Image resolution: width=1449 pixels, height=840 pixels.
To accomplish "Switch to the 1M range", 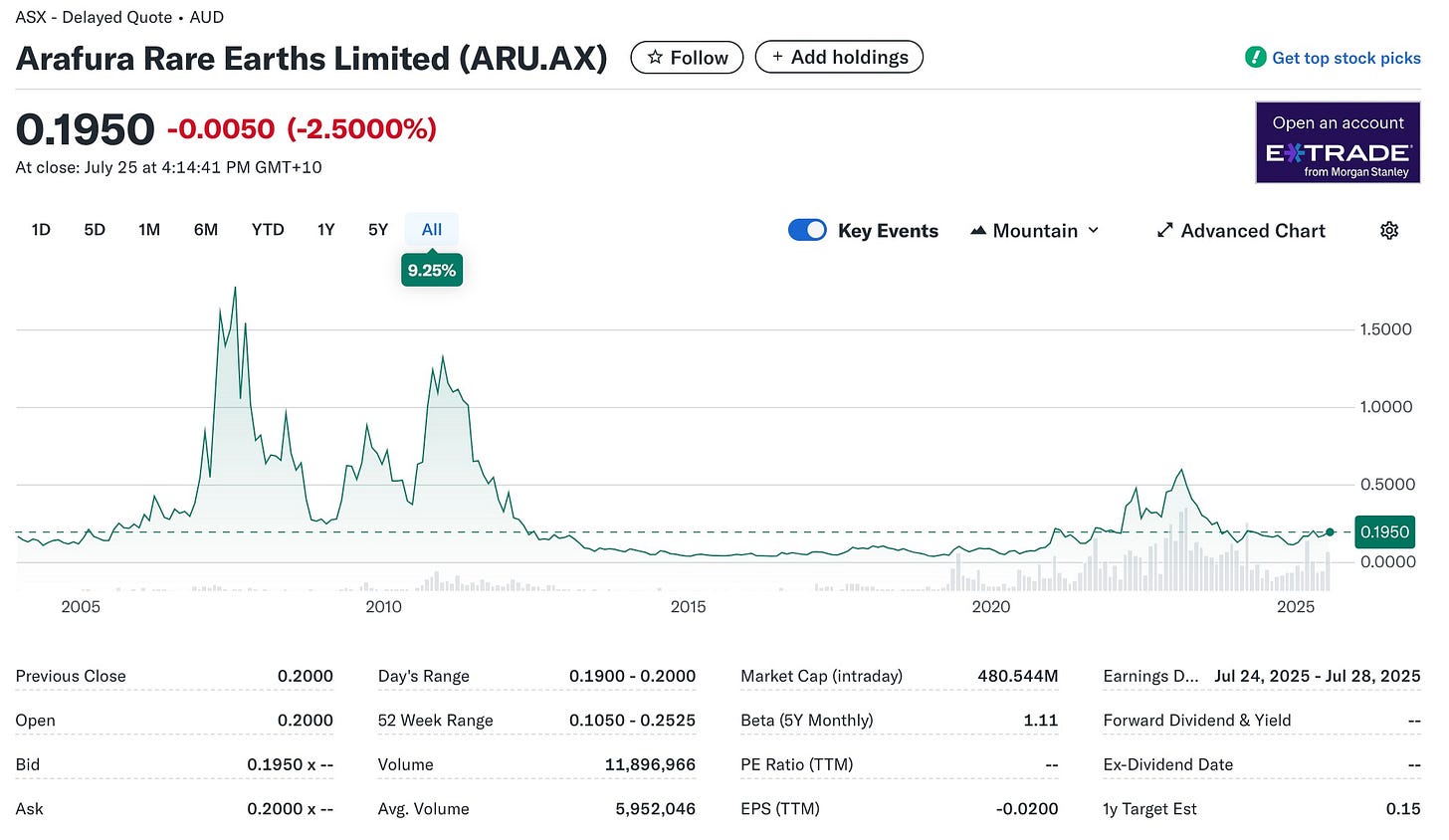I will click(149, 230).
